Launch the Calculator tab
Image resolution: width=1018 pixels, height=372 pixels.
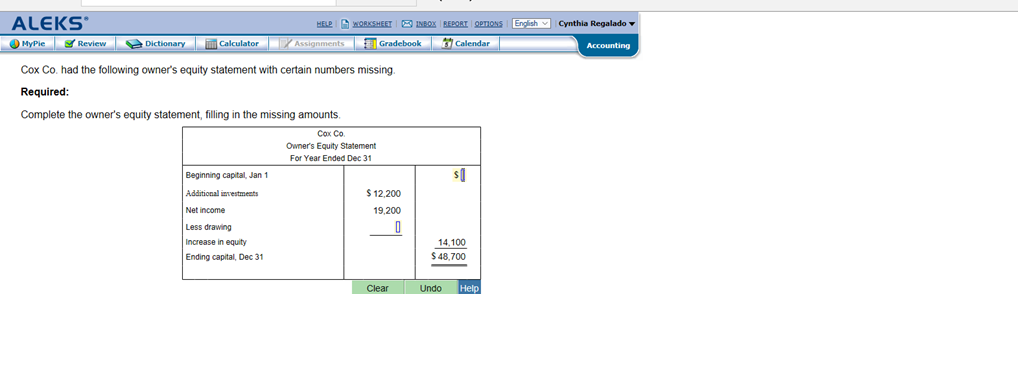coord(232,43)
